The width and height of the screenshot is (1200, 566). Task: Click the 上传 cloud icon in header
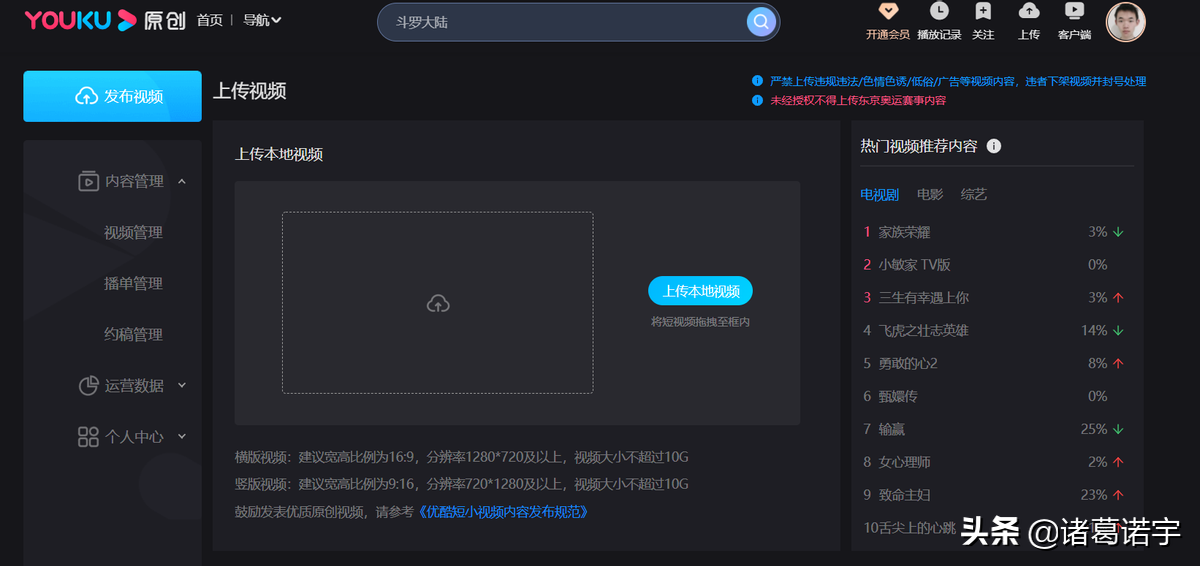click(1028, 12)
